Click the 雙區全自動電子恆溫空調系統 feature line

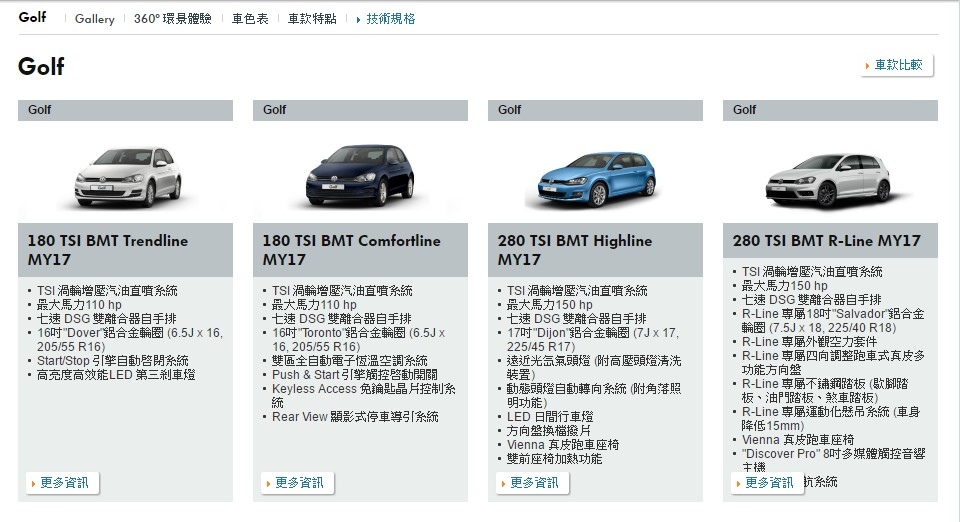(350, 360)
